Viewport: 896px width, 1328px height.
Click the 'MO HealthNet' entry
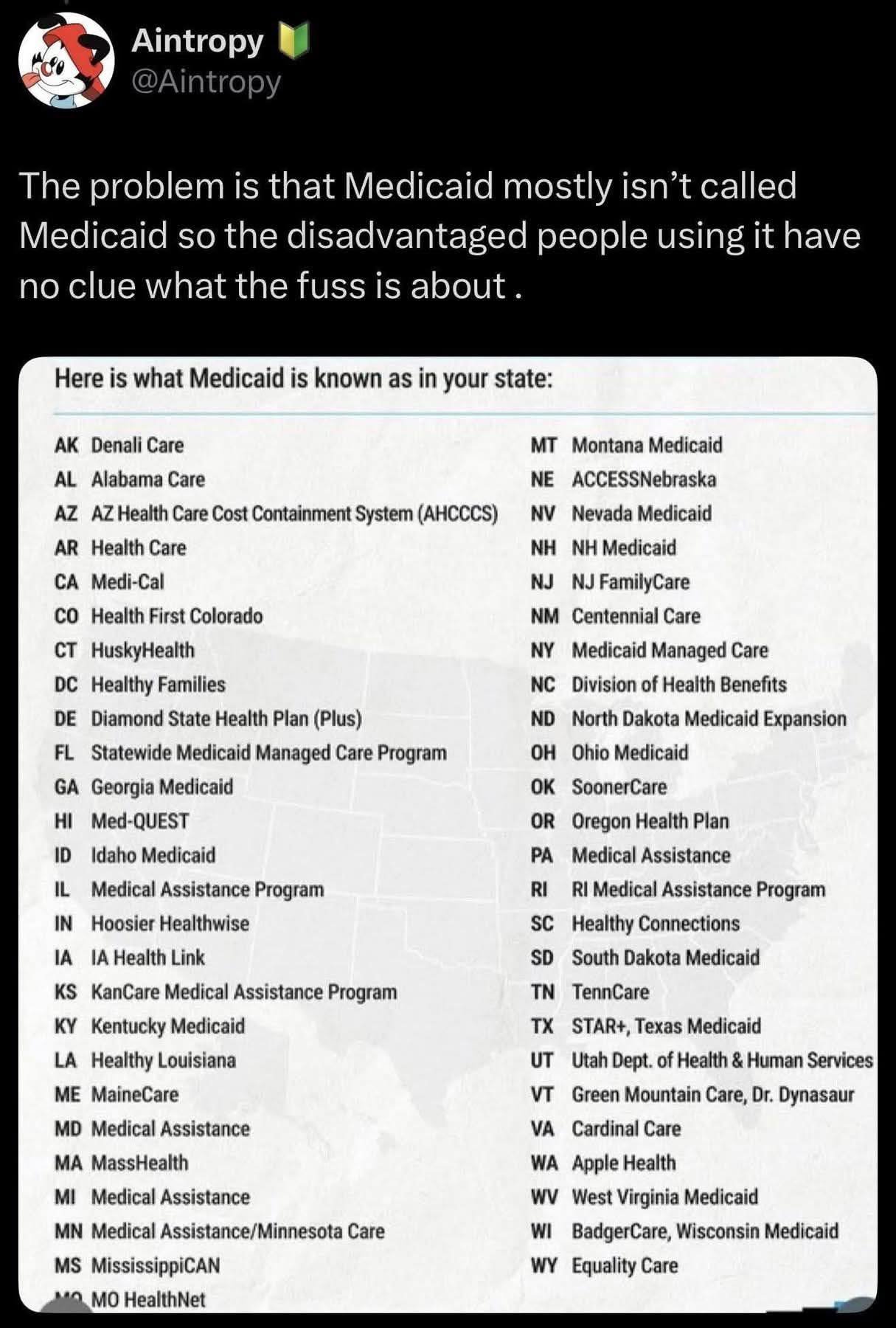(x=147, y=1300)
